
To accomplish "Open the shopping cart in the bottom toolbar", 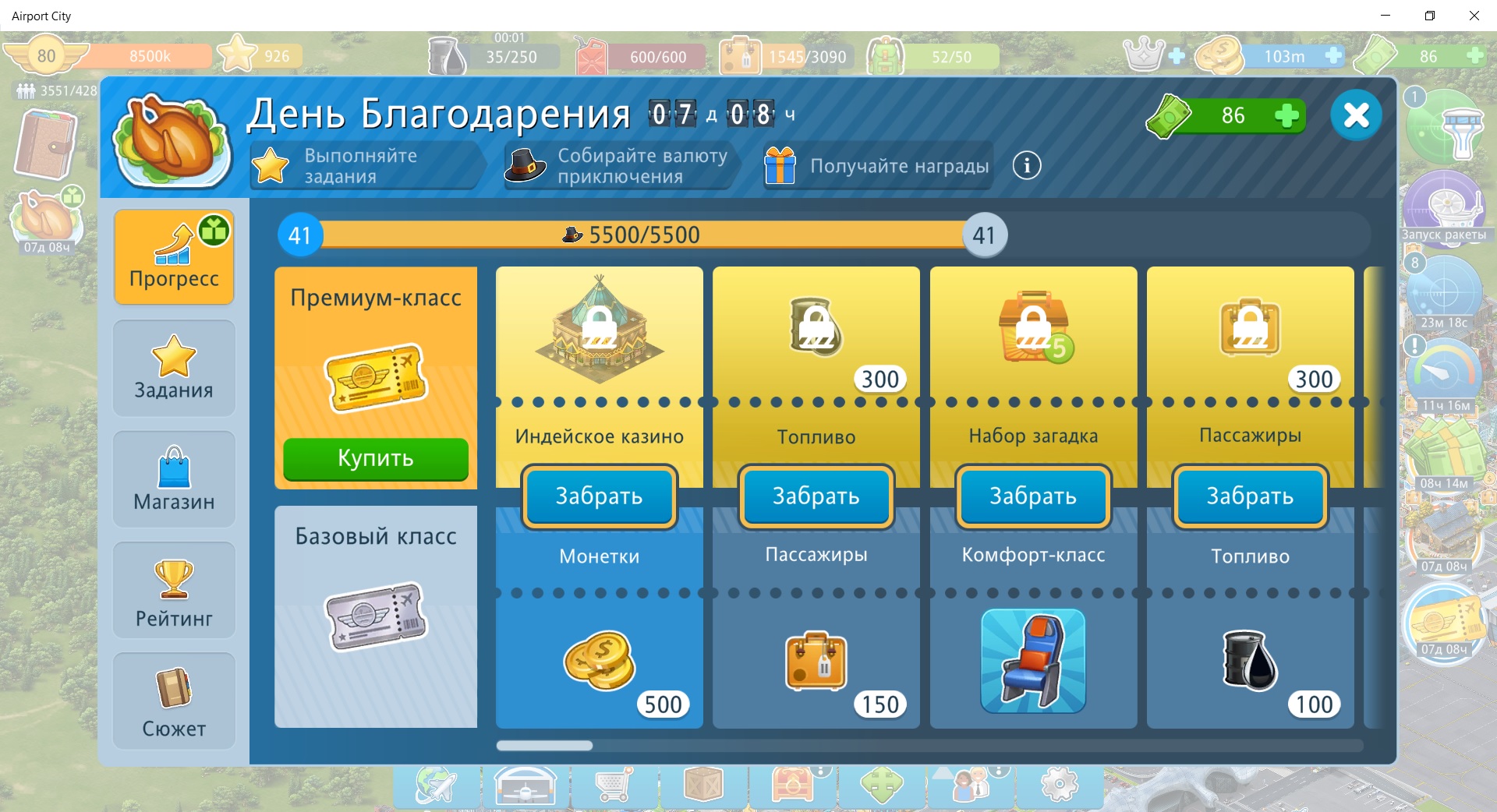I will point(614,786).
